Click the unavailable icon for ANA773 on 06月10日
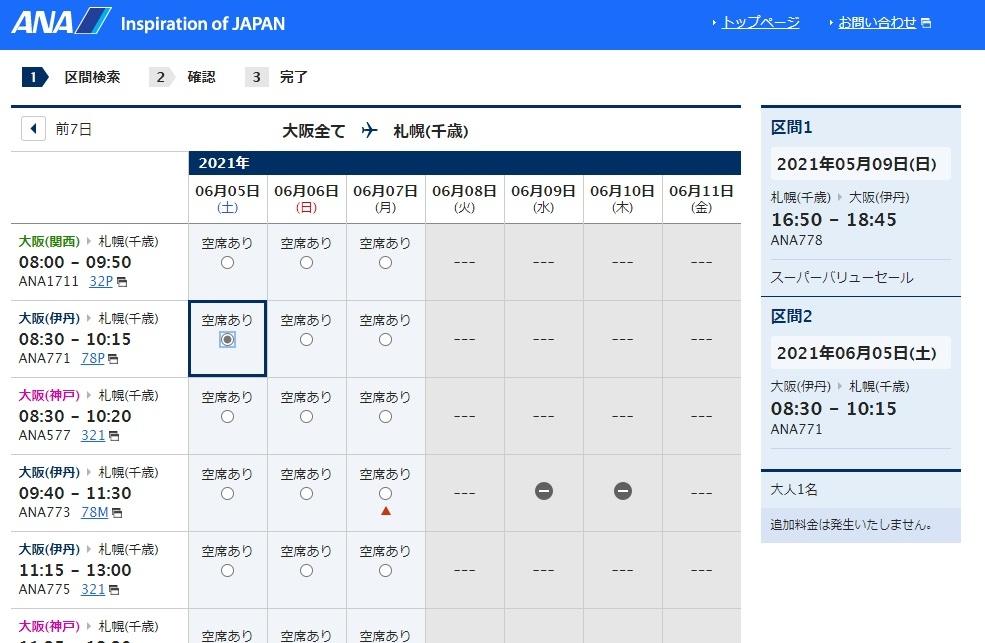This screenshot has height=643, width=985. (x=622, y=491)
